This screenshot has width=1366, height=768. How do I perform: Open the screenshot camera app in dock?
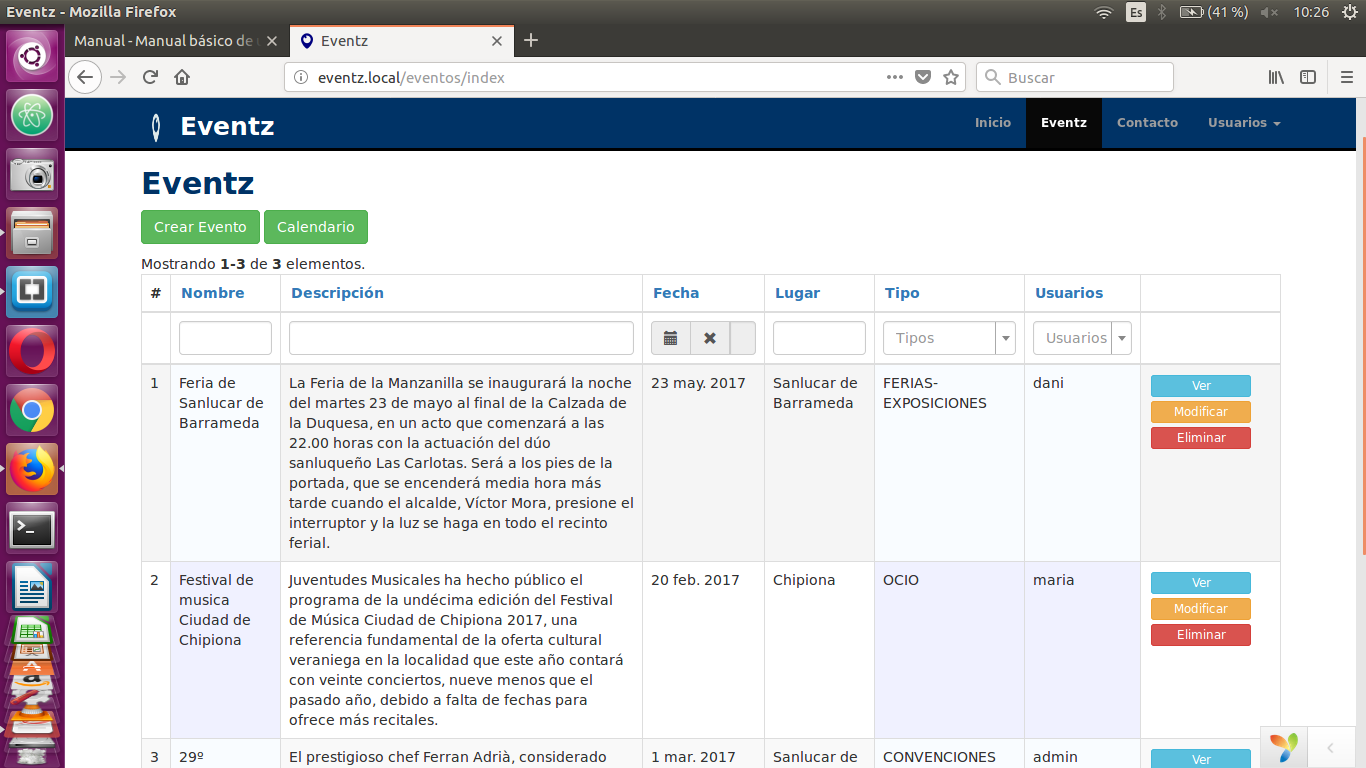click(33, 174)
